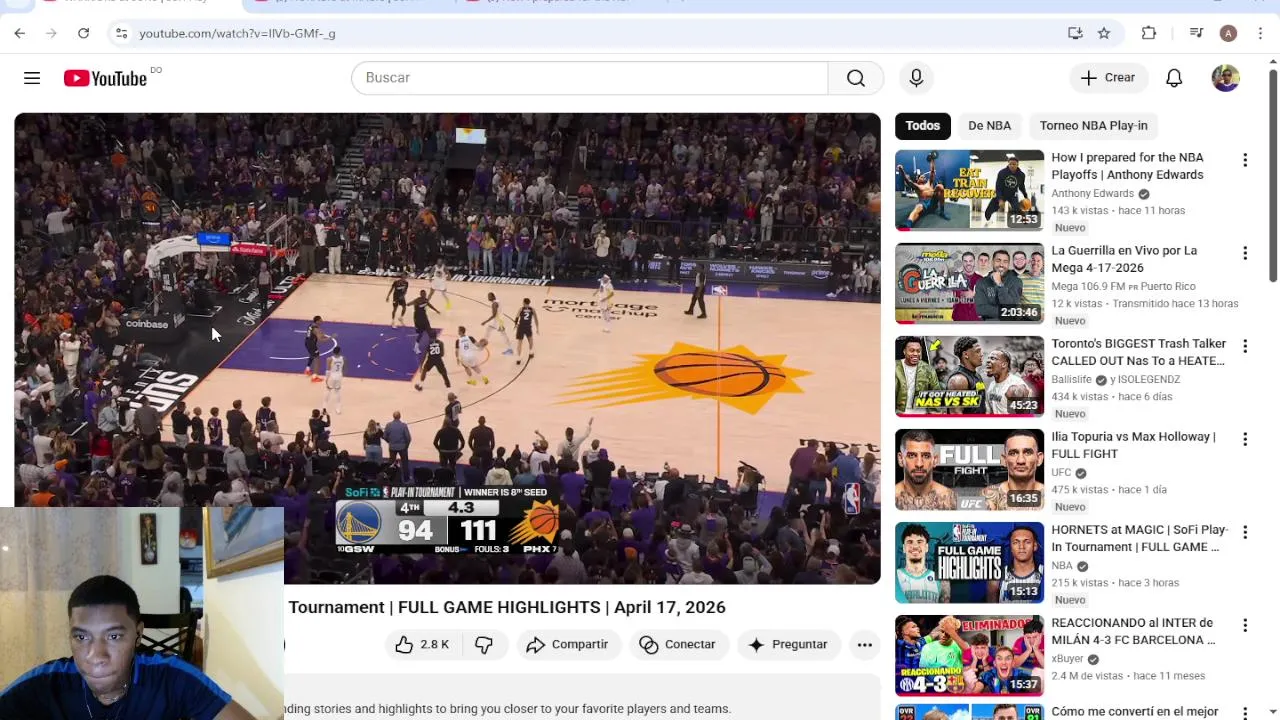Open Ilia Topuria vs Max Holloway thumbnail
Viewport: 1280px width, 720px height.
pyautogui.click(x=969, y=470)
